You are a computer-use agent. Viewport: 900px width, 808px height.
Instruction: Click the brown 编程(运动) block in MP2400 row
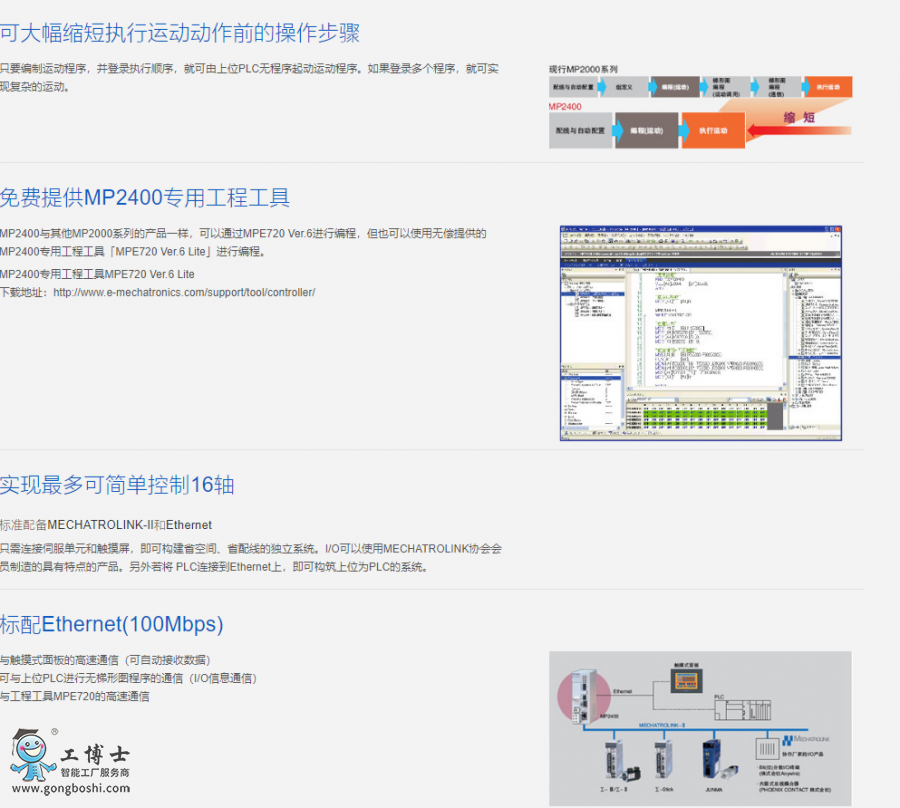coord(647,131)
